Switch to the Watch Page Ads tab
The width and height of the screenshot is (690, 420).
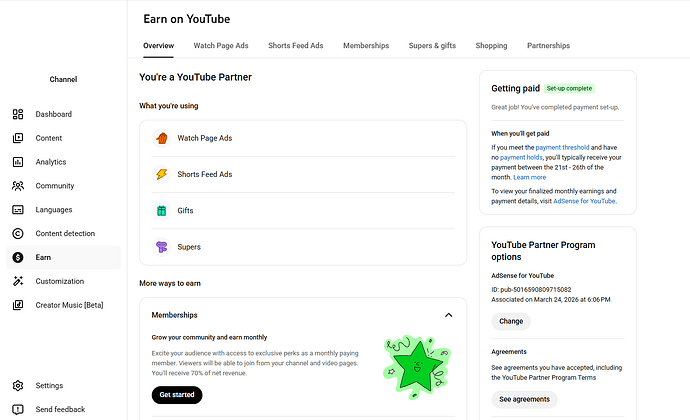click(221, 46)
